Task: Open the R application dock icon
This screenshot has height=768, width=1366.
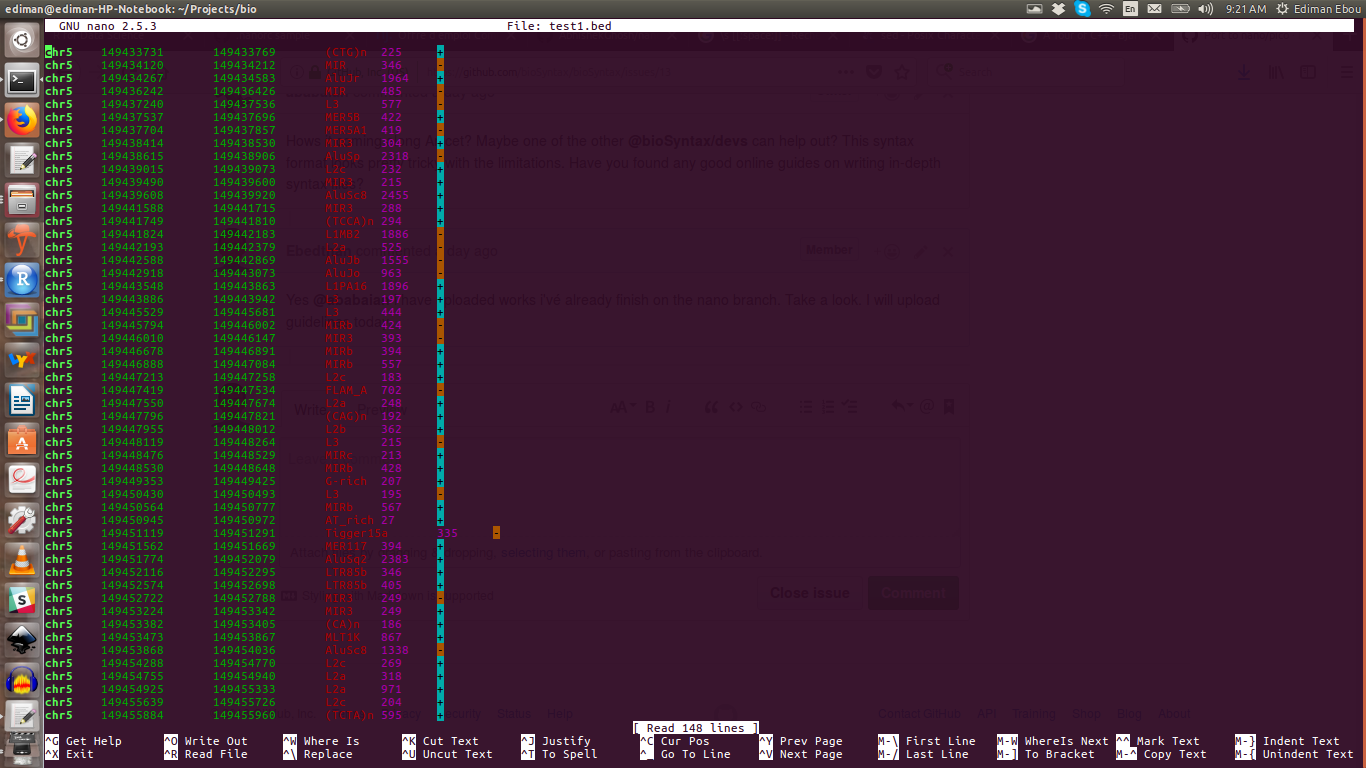Action: [22, 280]
